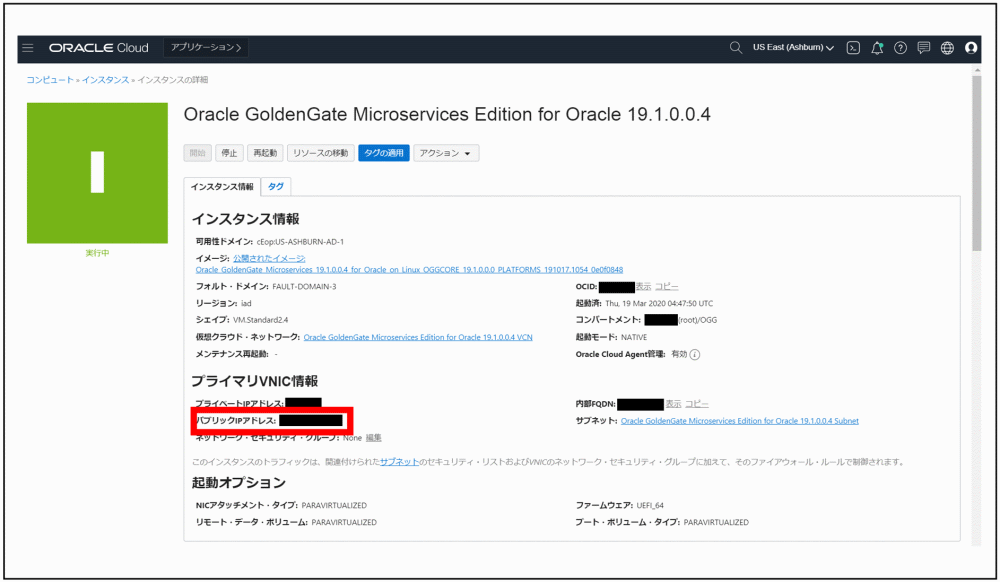
Task: Open the language globe icon
Action: point(947,48)
